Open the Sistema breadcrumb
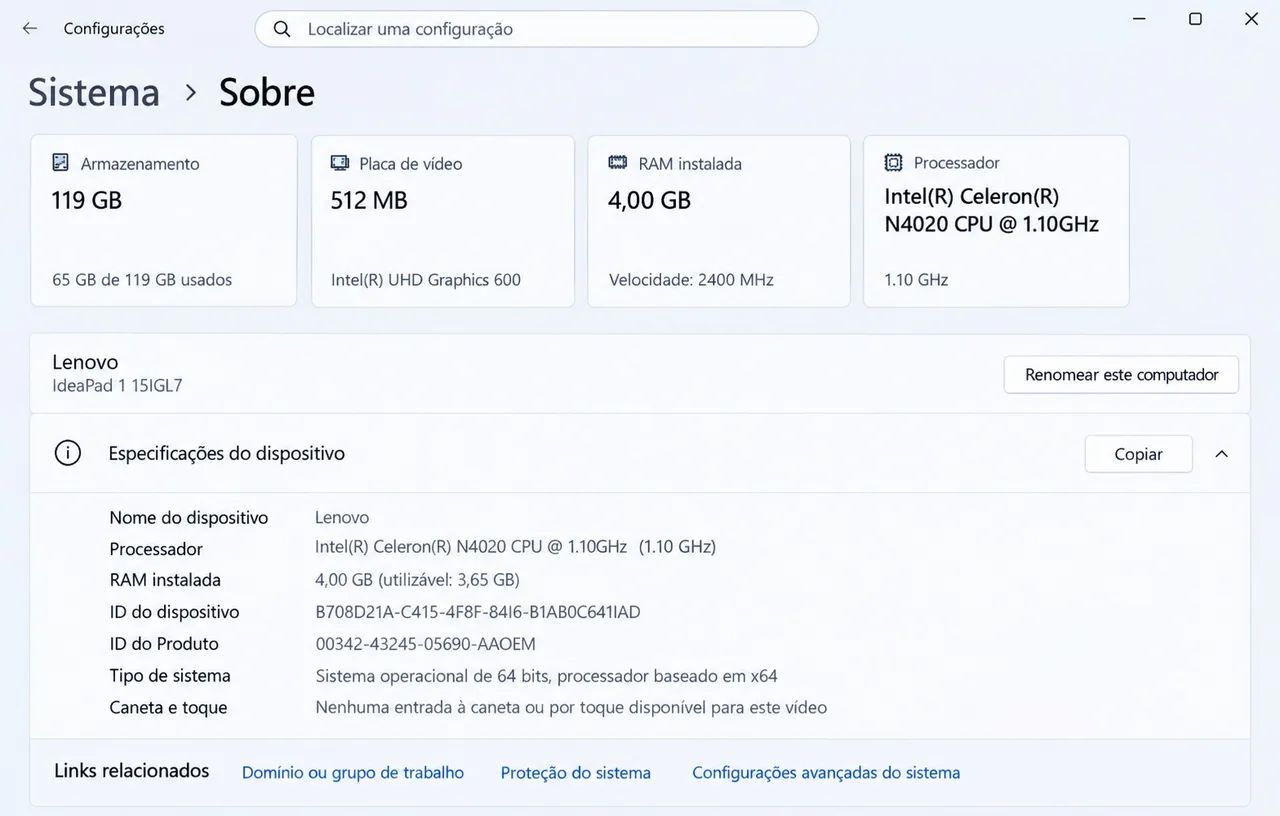The image size is (1280, 816). coord(94,92)
